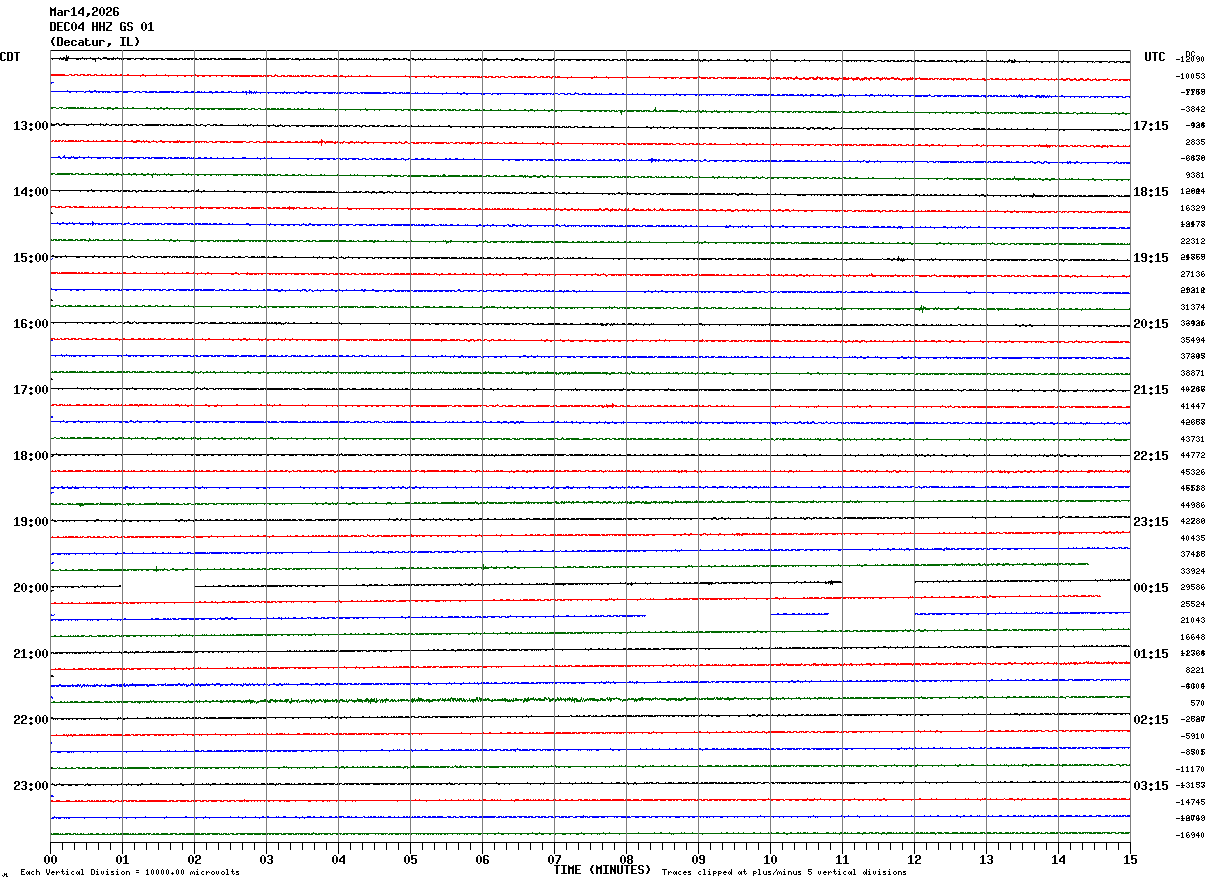
Task: Click the 20:00 CDT hour label
Action: point(31,588)
